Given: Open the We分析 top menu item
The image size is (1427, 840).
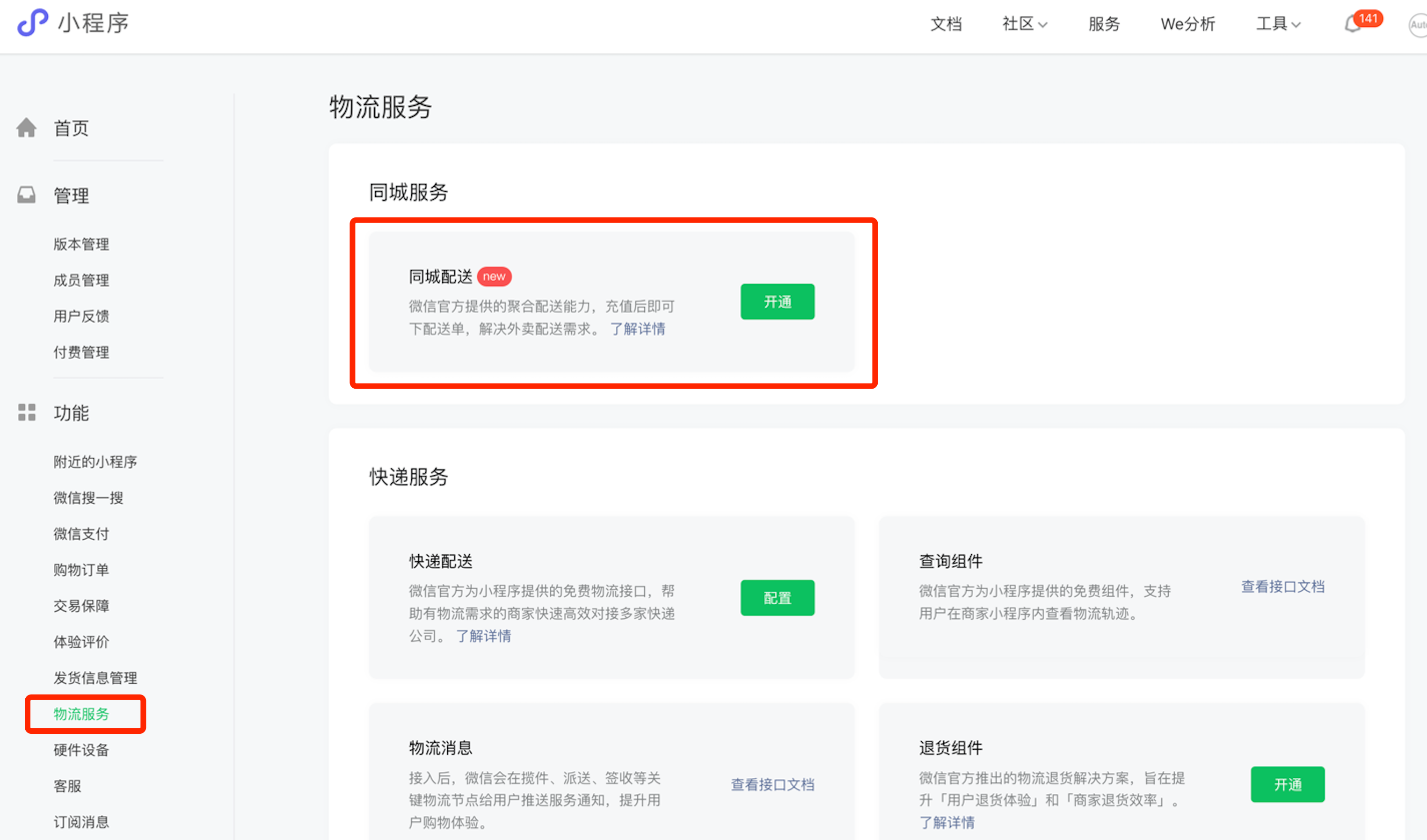Looking at the screenshot, I should point(1187,24).
